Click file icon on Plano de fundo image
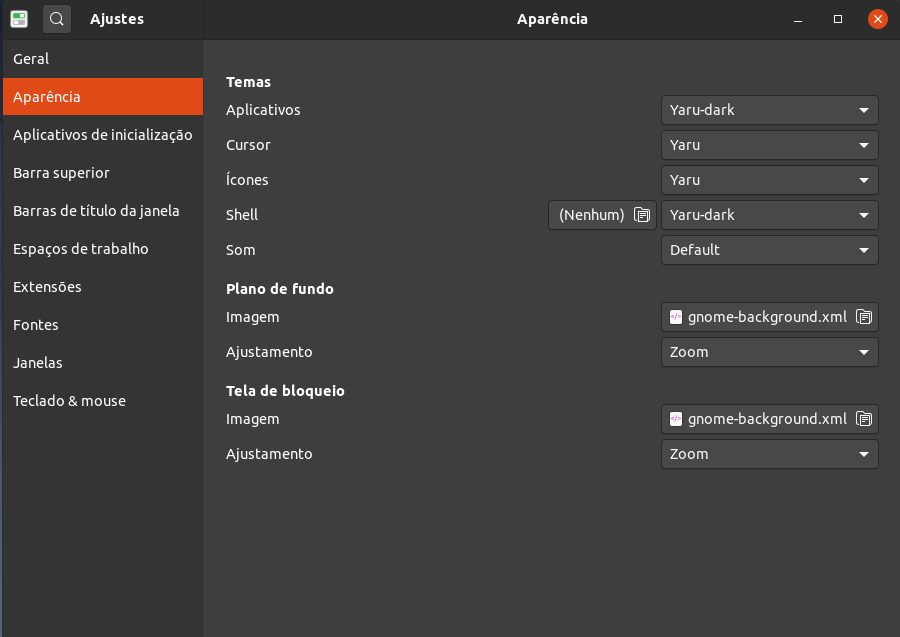 (865, 317)
